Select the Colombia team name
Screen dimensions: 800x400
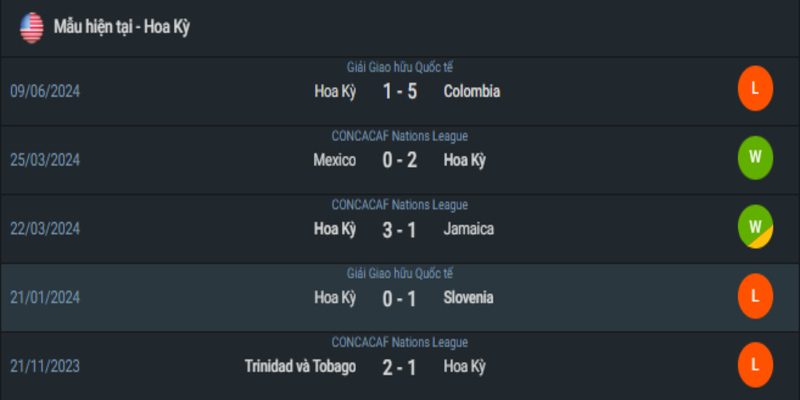472,91
